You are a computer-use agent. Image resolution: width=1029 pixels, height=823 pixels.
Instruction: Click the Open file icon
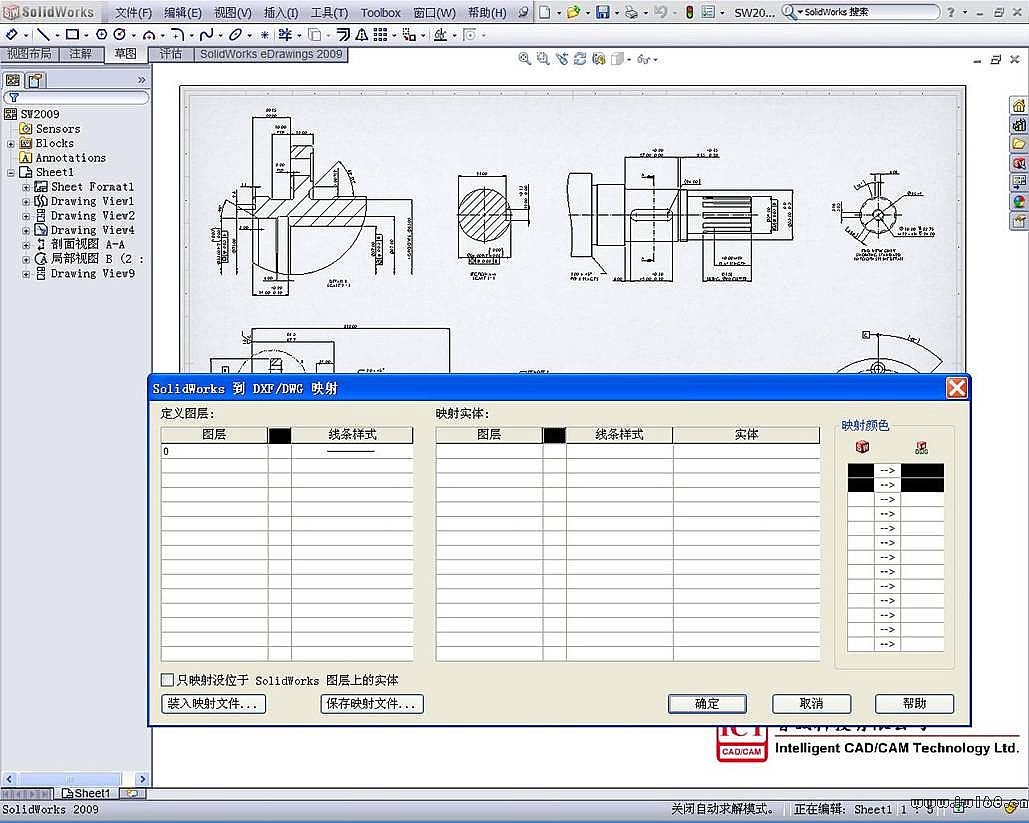pos(573,12)
